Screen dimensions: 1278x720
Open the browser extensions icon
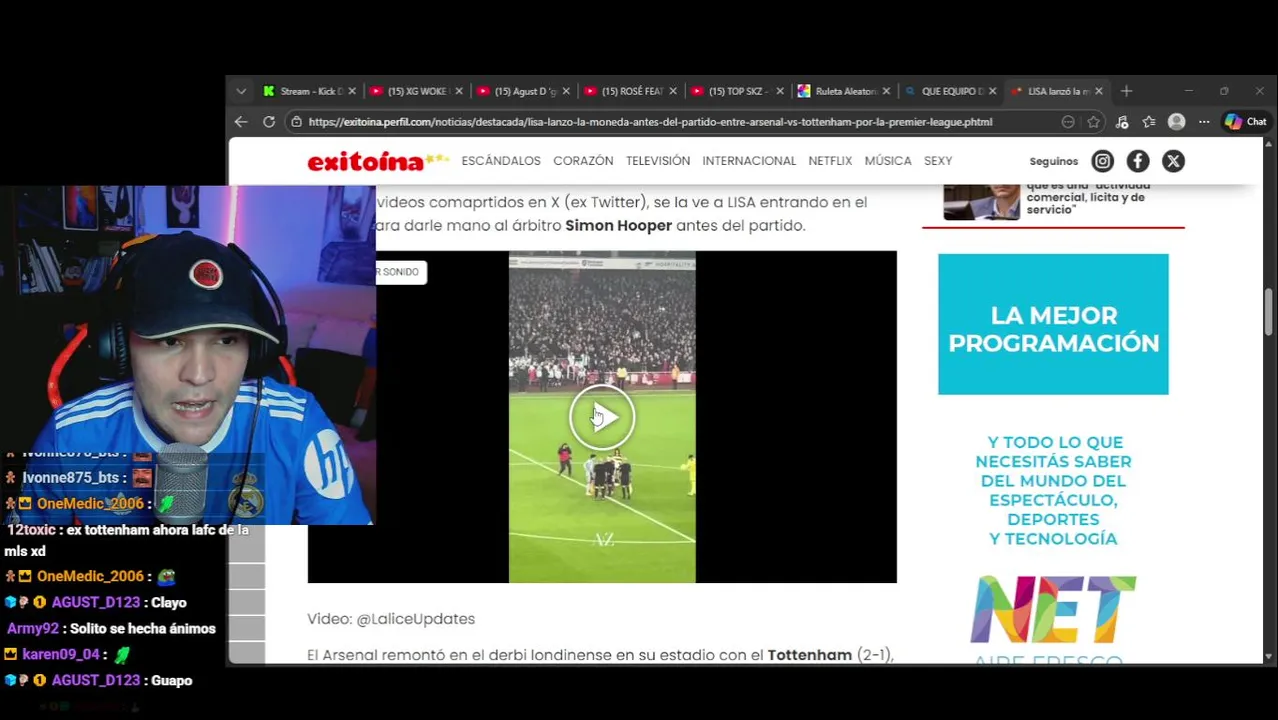tap(1122, 122)
